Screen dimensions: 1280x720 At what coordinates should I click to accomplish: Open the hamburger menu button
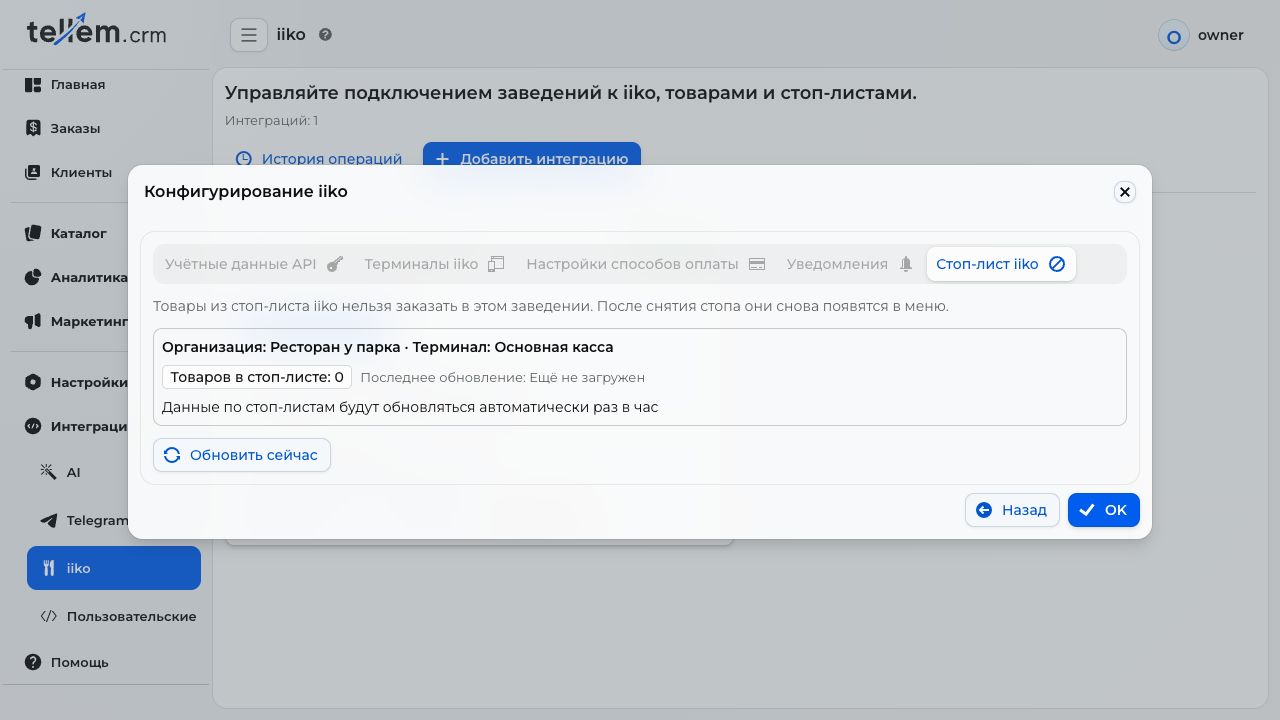(249, 35)
